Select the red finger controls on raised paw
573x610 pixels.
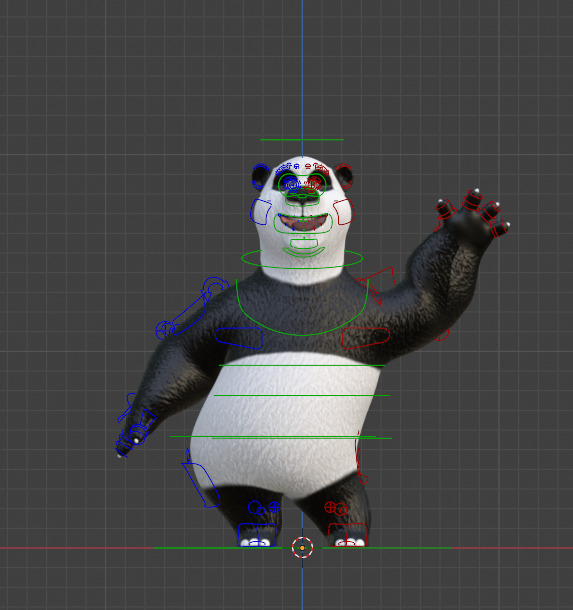click(473, 212)
